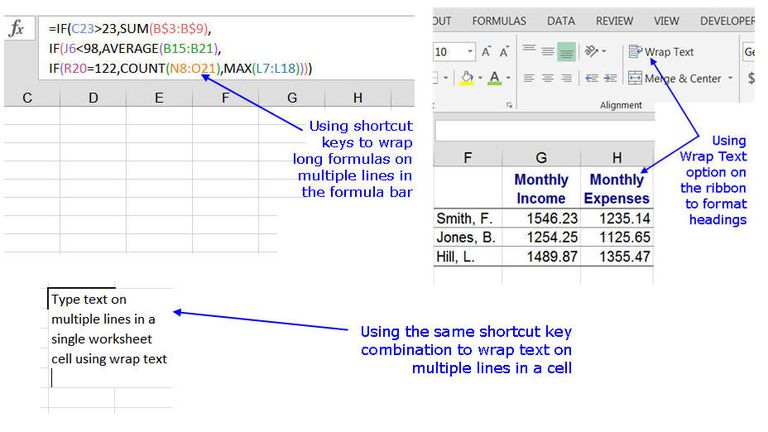This screenshot has height=432, width=768.
Task: Click the yellow Fill Color bucket
Action: pos(467,78)
